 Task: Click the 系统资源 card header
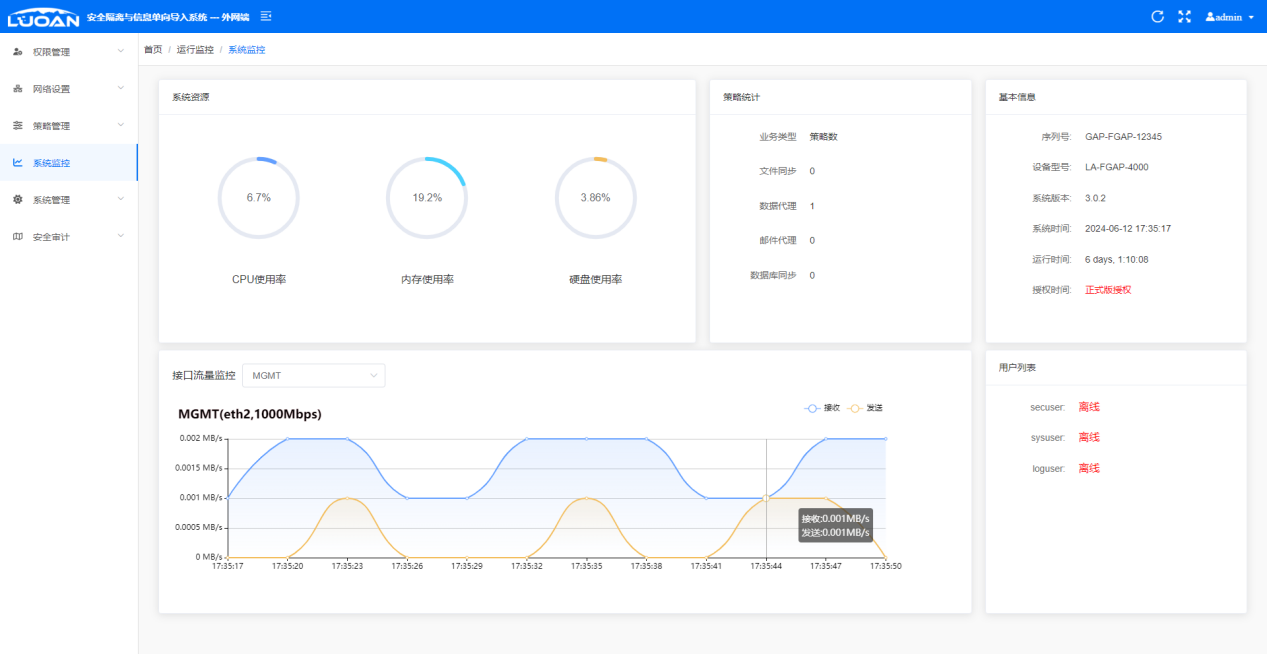[427, 97]
